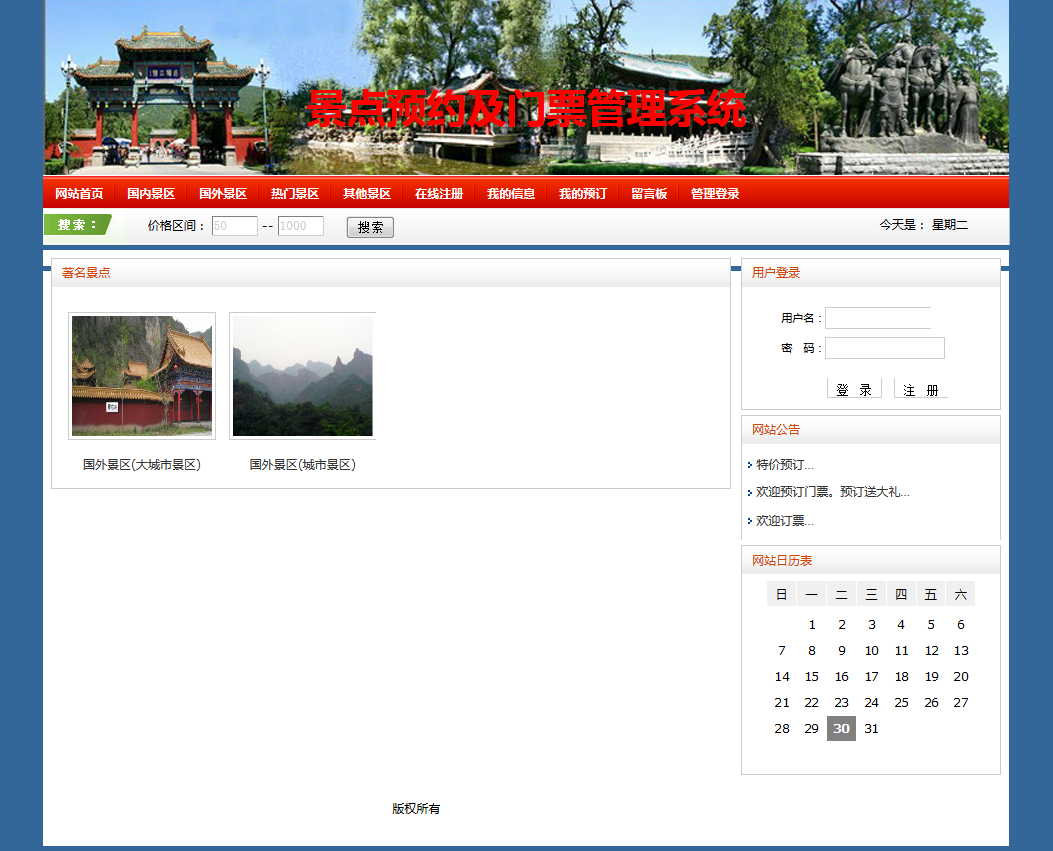Image resolution: width=1053 pixels, height=851 pixels.
Task: Click the 国外景区(大城市景区) caption link
Action: click(x=142, y=465)
